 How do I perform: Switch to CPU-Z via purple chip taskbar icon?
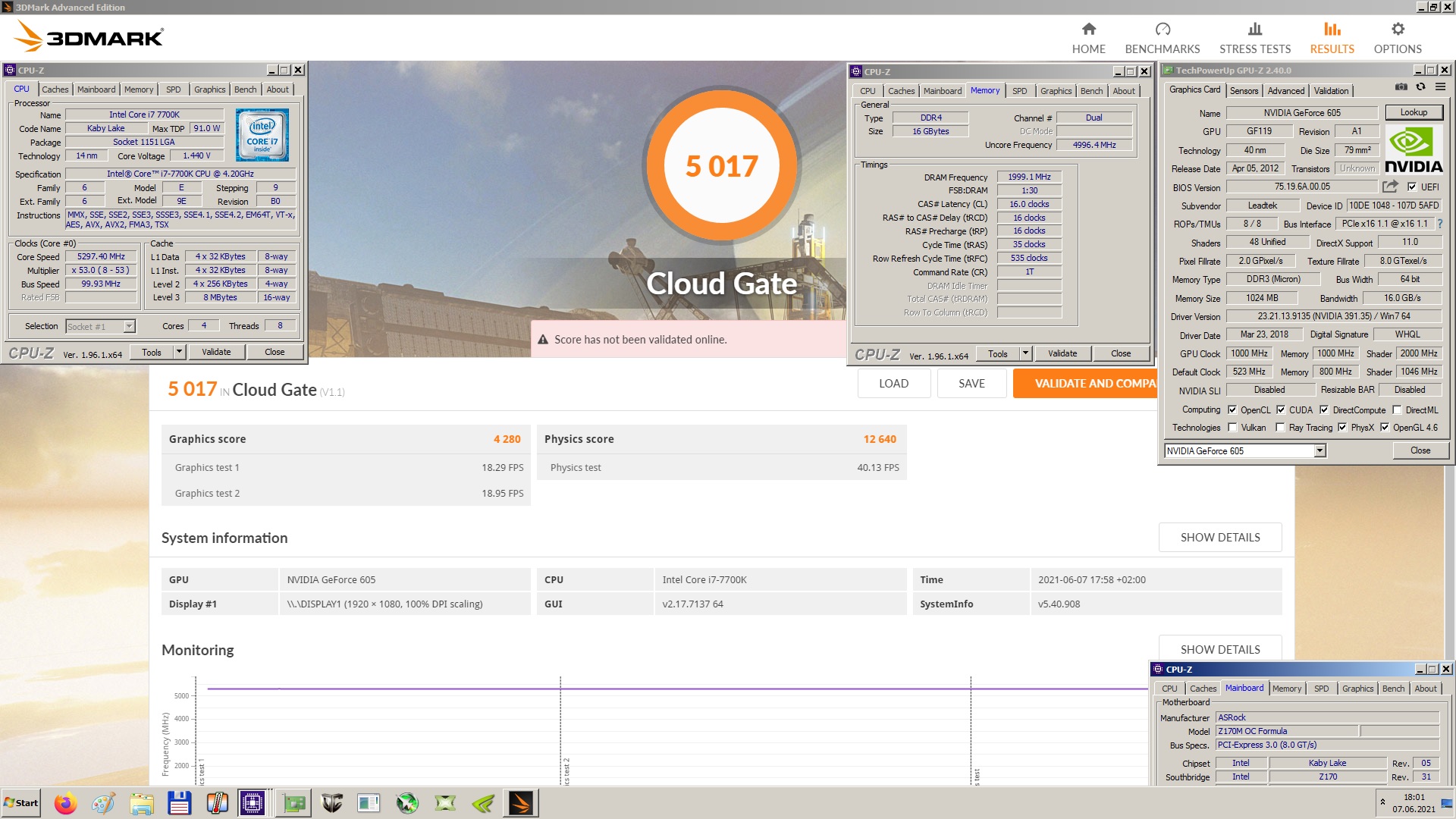253,803
